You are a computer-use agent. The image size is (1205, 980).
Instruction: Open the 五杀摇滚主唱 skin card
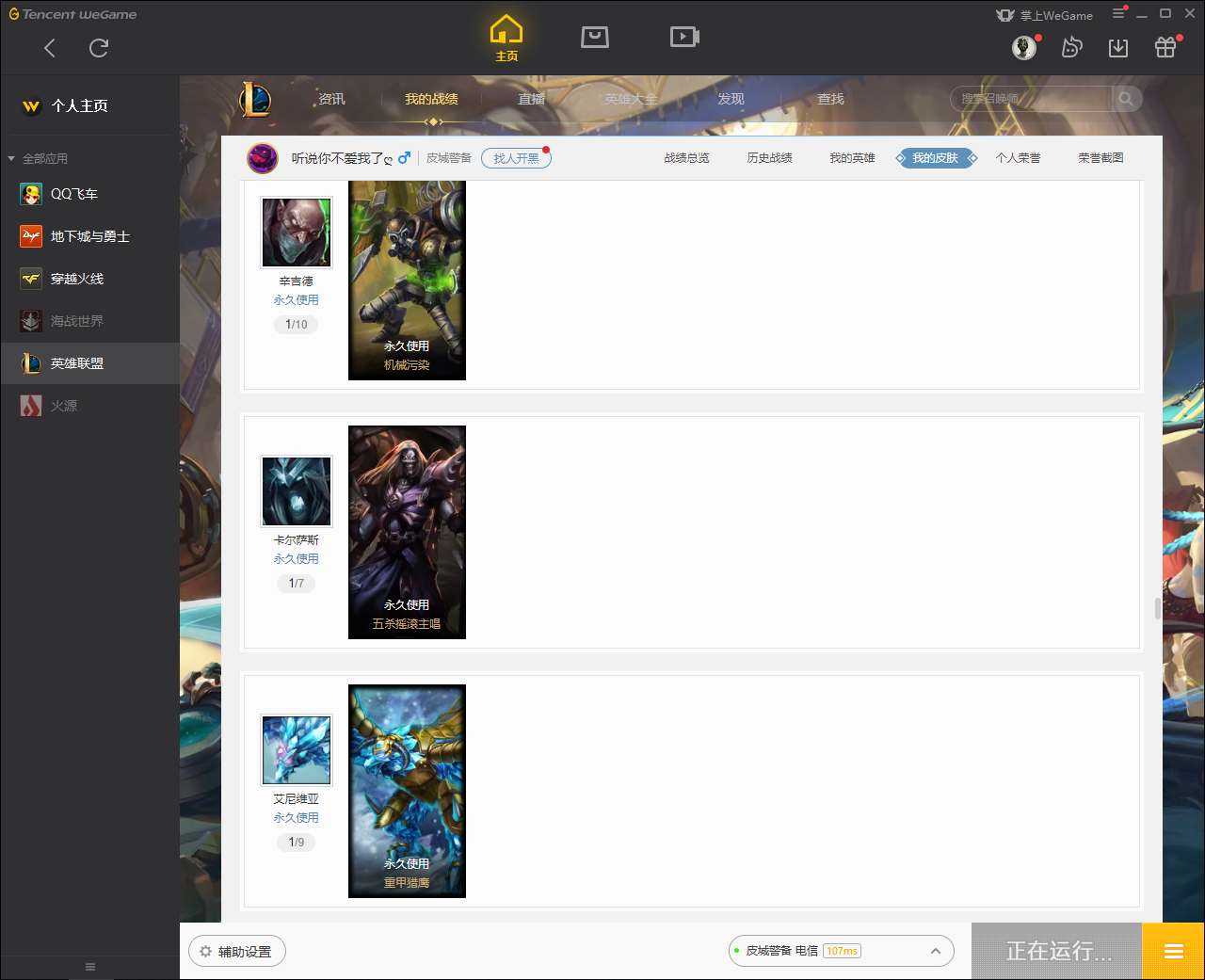coord(407,532)
